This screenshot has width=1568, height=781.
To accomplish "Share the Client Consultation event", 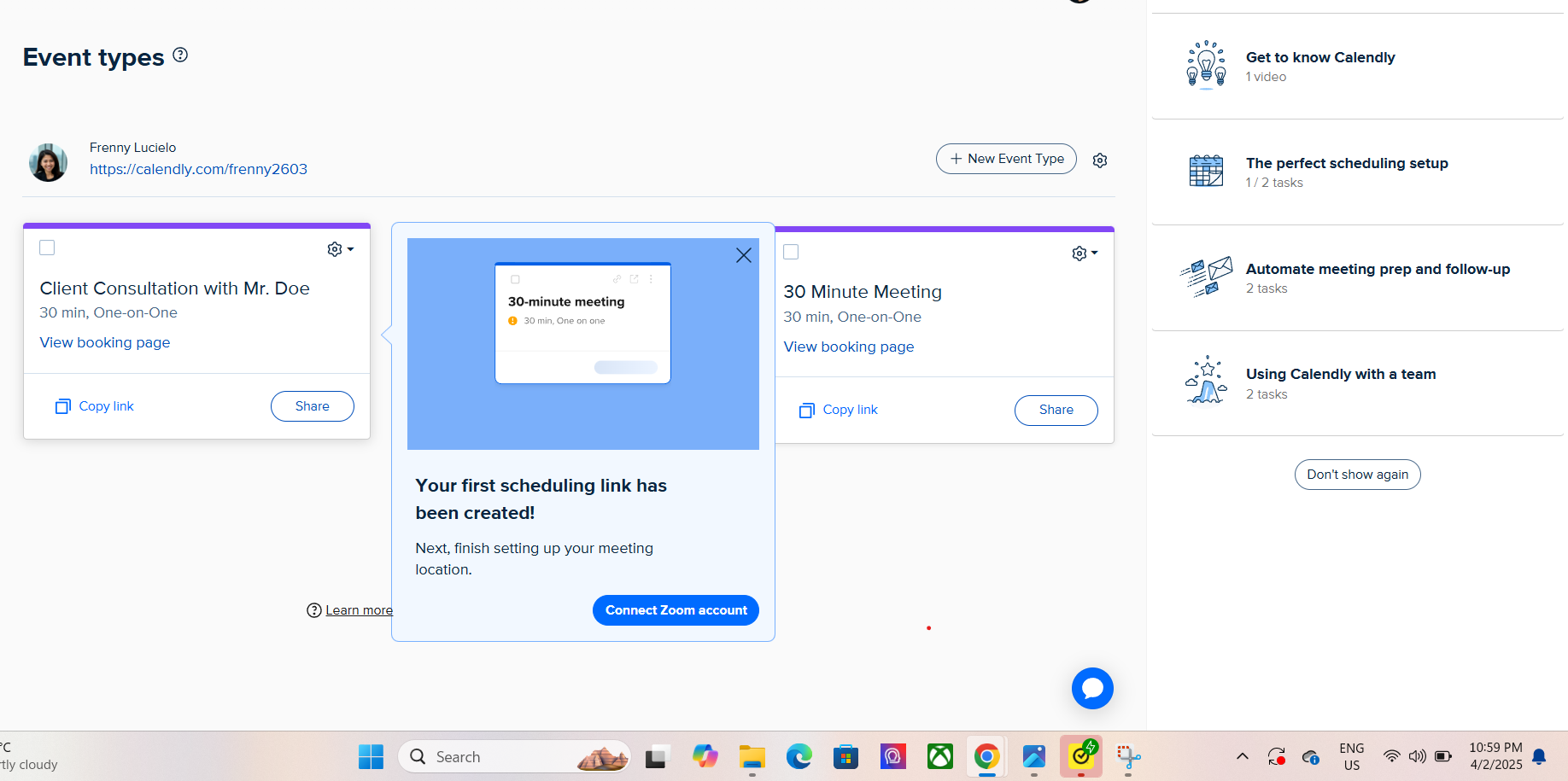I will point(313,406).
